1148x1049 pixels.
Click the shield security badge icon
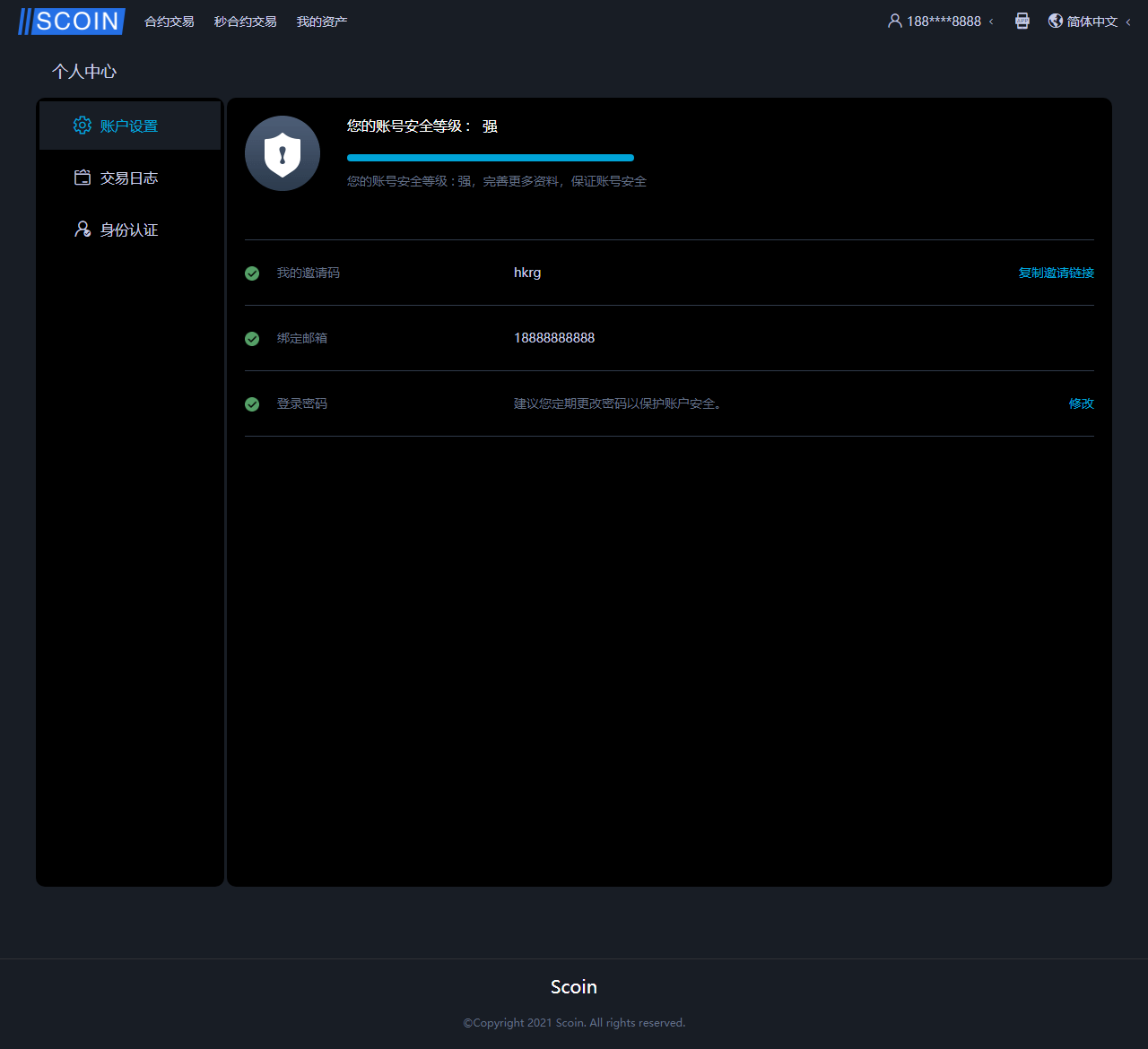[x=283, y=153]
